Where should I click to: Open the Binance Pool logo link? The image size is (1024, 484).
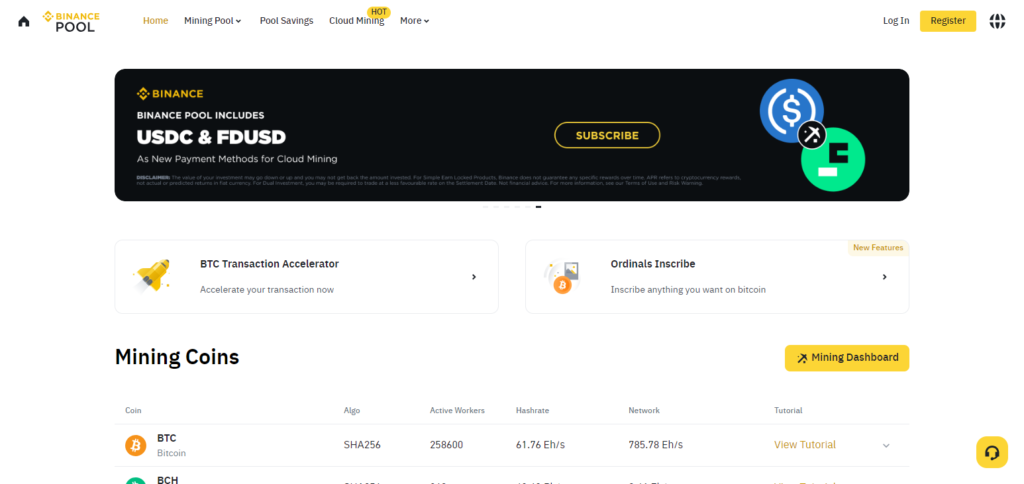71,21
